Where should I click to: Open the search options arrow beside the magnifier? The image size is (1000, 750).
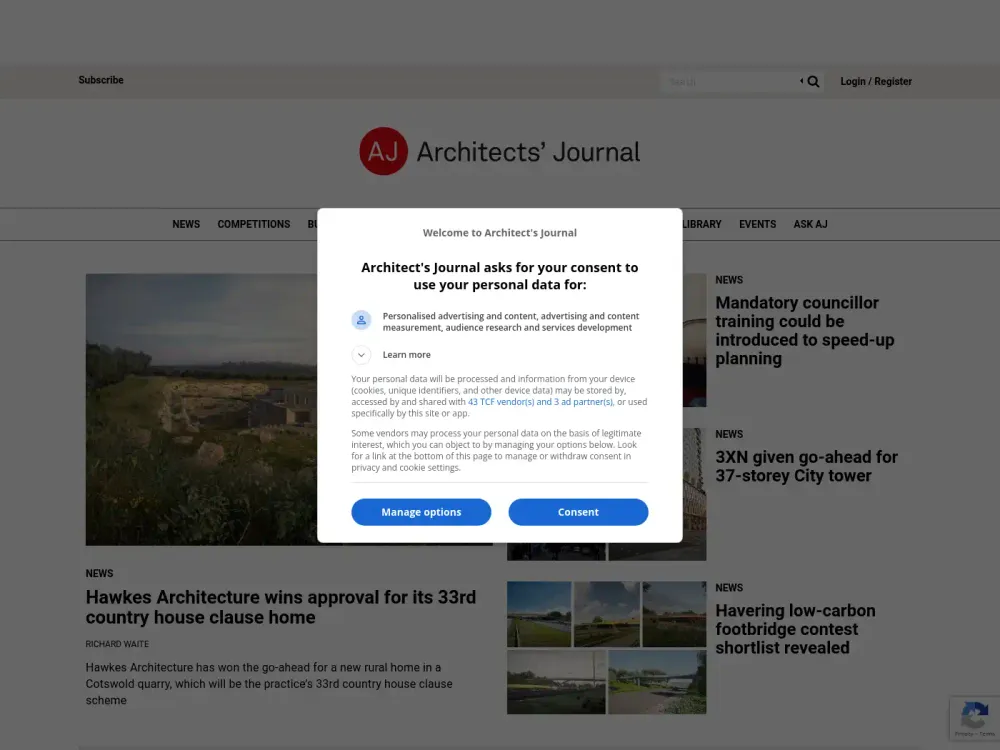tap(800, 81)
